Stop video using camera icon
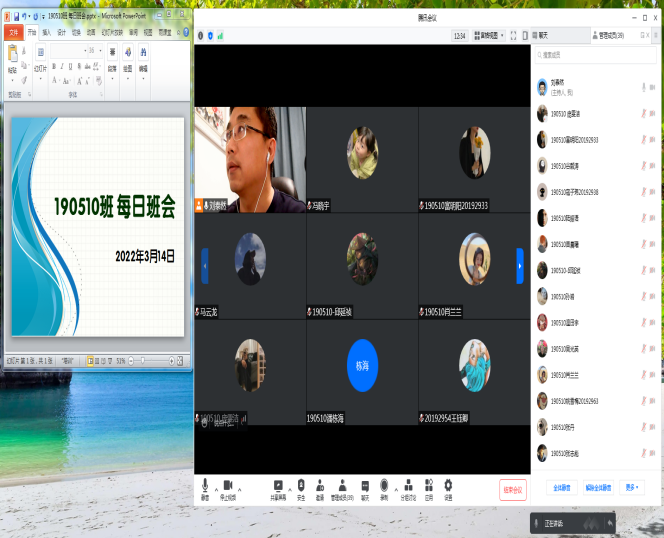 (228, 486)
